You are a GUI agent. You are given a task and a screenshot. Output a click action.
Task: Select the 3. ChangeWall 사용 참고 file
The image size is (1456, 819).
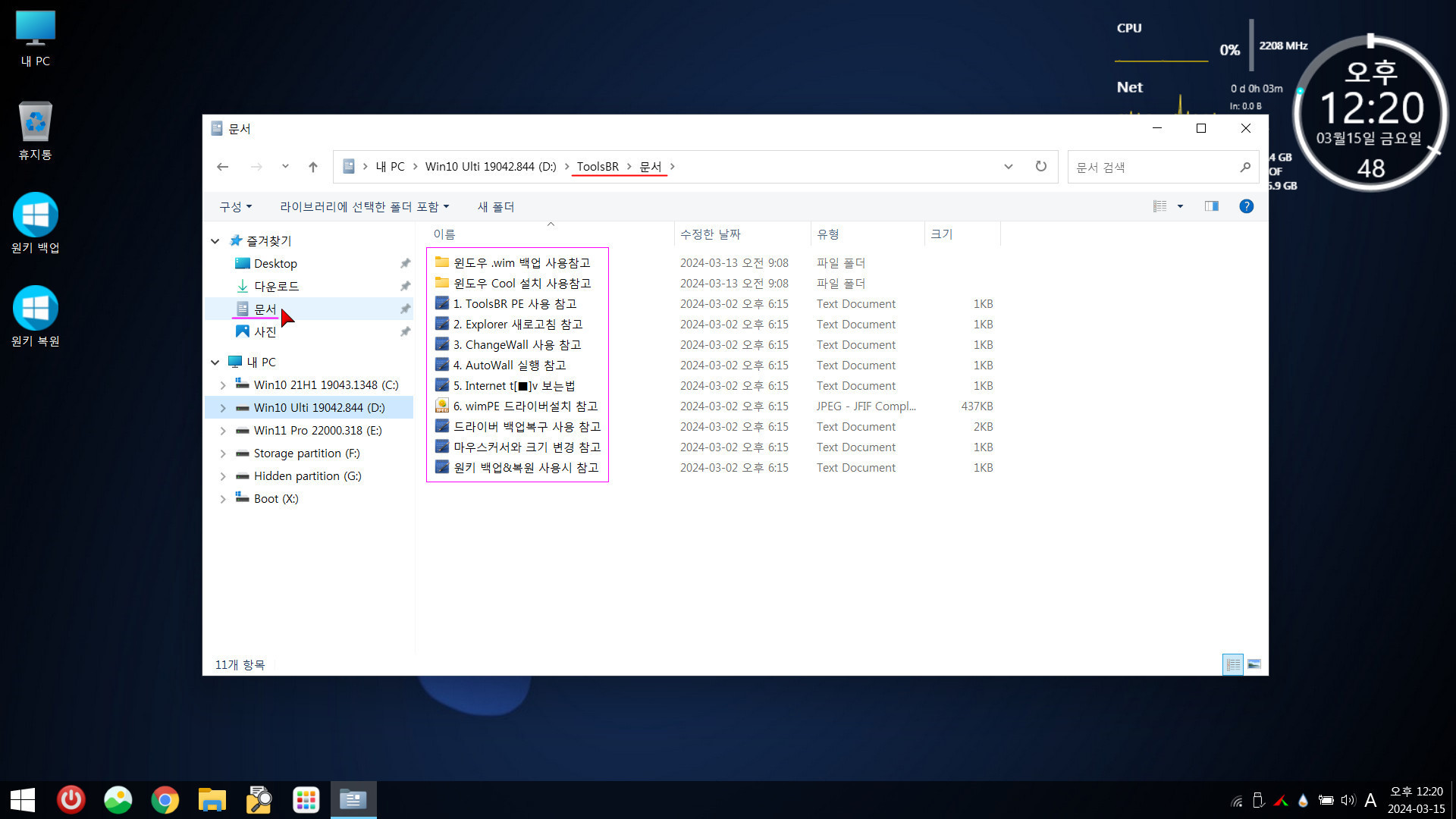(517, 344)
